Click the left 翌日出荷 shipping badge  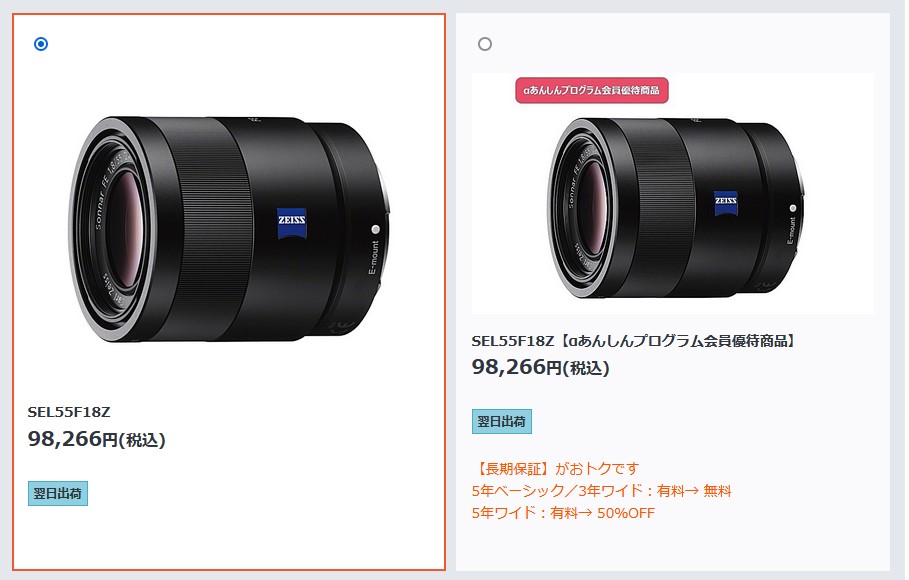tap(58, 494)
